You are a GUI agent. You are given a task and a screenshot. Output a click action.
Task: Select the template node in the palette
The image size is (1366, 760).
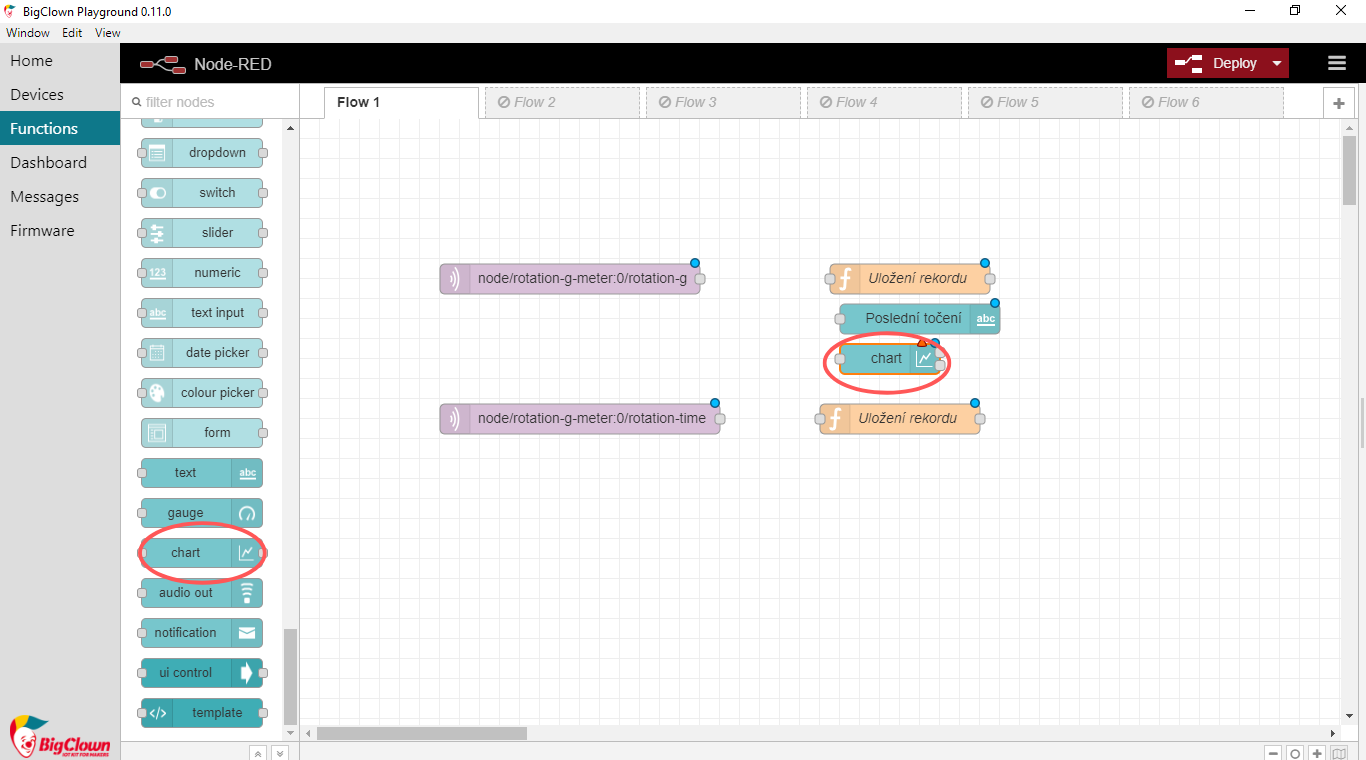(x=202, y=713)
